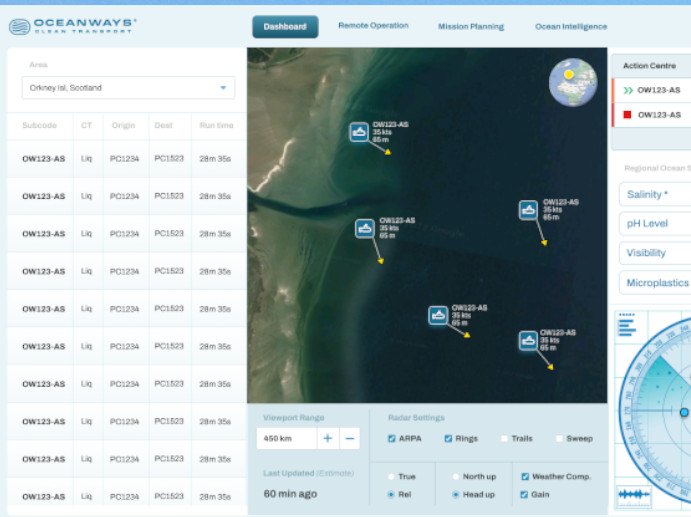This screenshot has width=691, height=517.
Task: Open the pH Level parameter button
Action: point(655,223)
